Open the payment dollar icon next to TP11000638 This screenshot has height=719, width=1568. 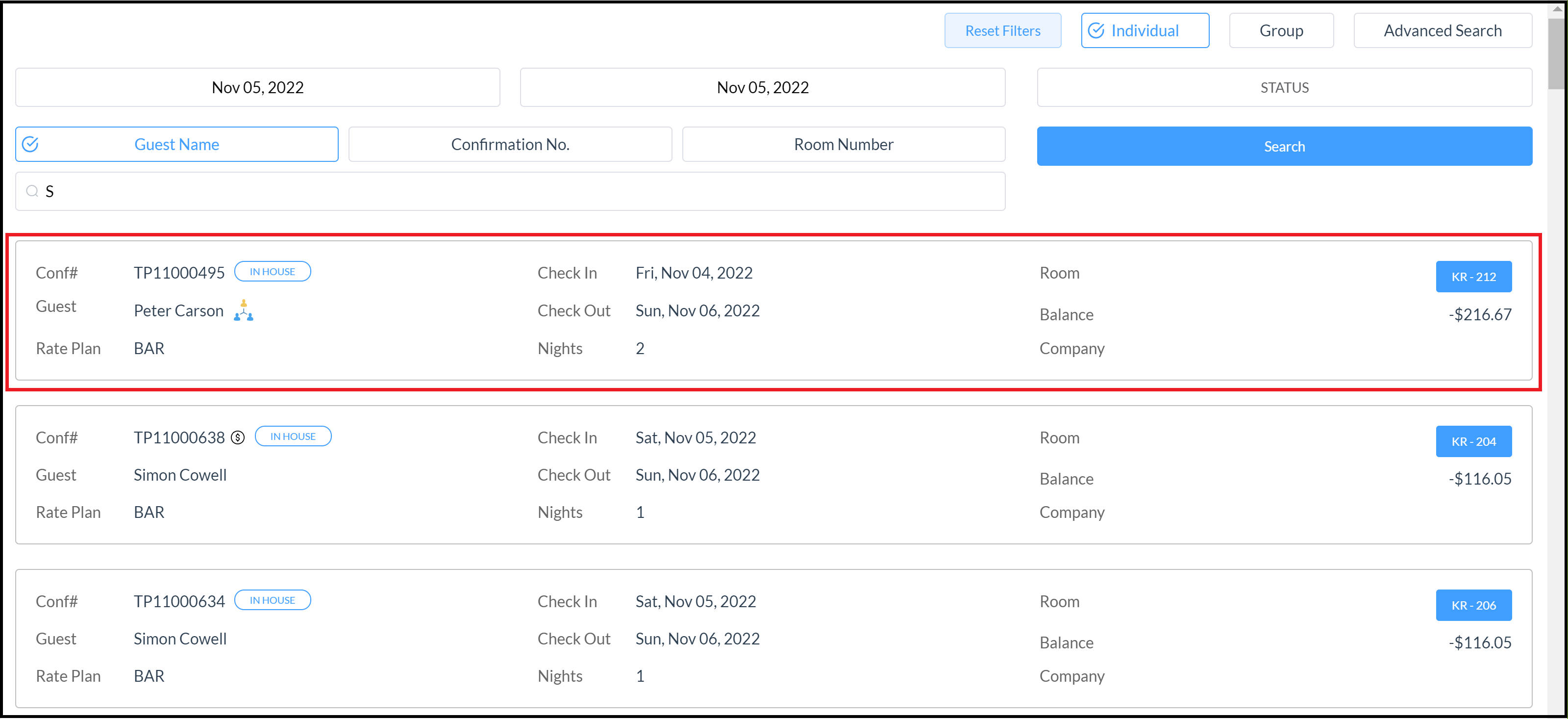[x=238, y=437]
